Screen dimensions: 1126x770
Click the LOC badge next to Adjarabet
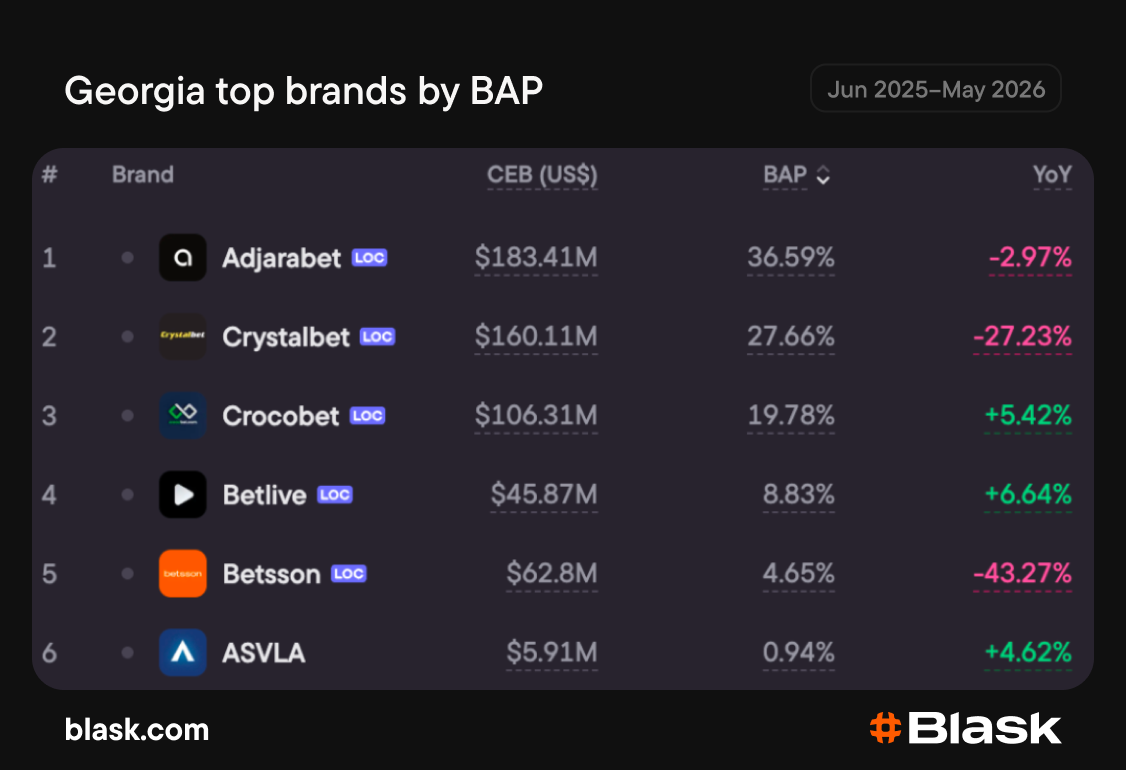(369, 258)
